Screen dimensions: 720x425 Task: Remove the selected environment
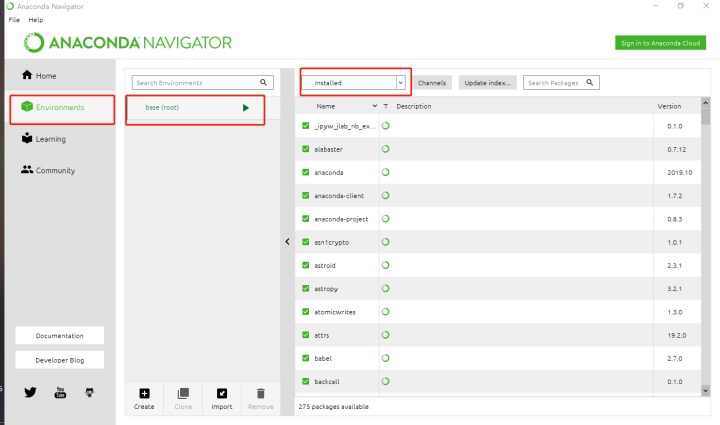260,398
